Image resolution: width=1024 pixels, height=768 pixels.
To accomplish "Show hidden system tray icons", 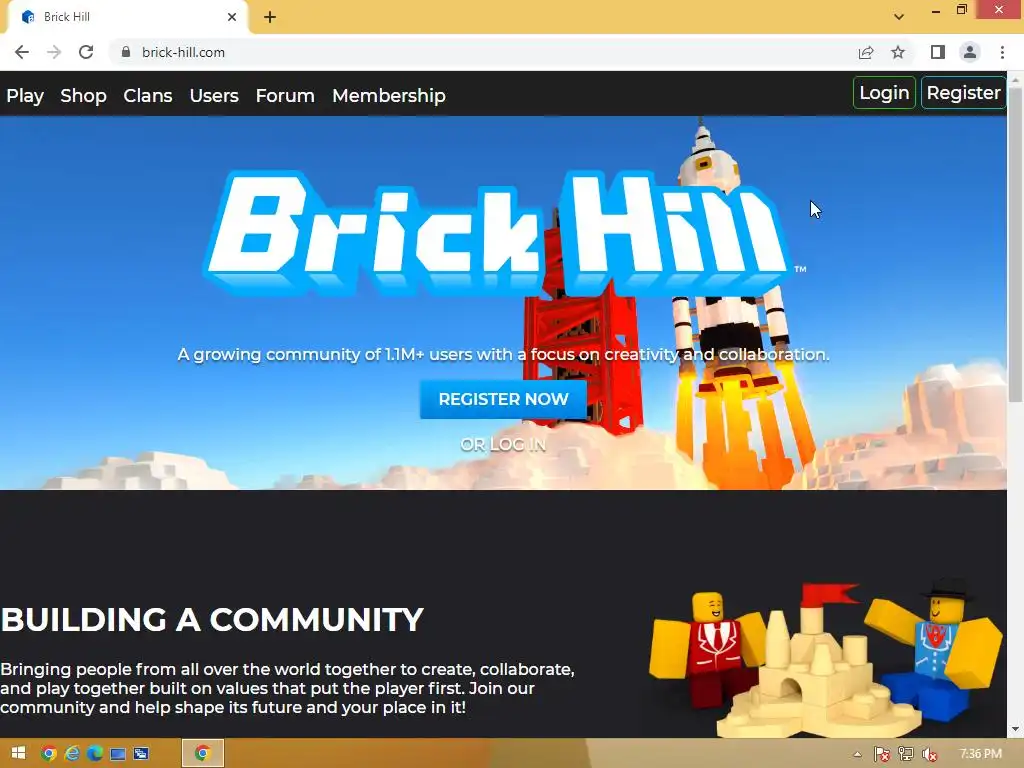I will pyautogui.click(x=857, y=755).
